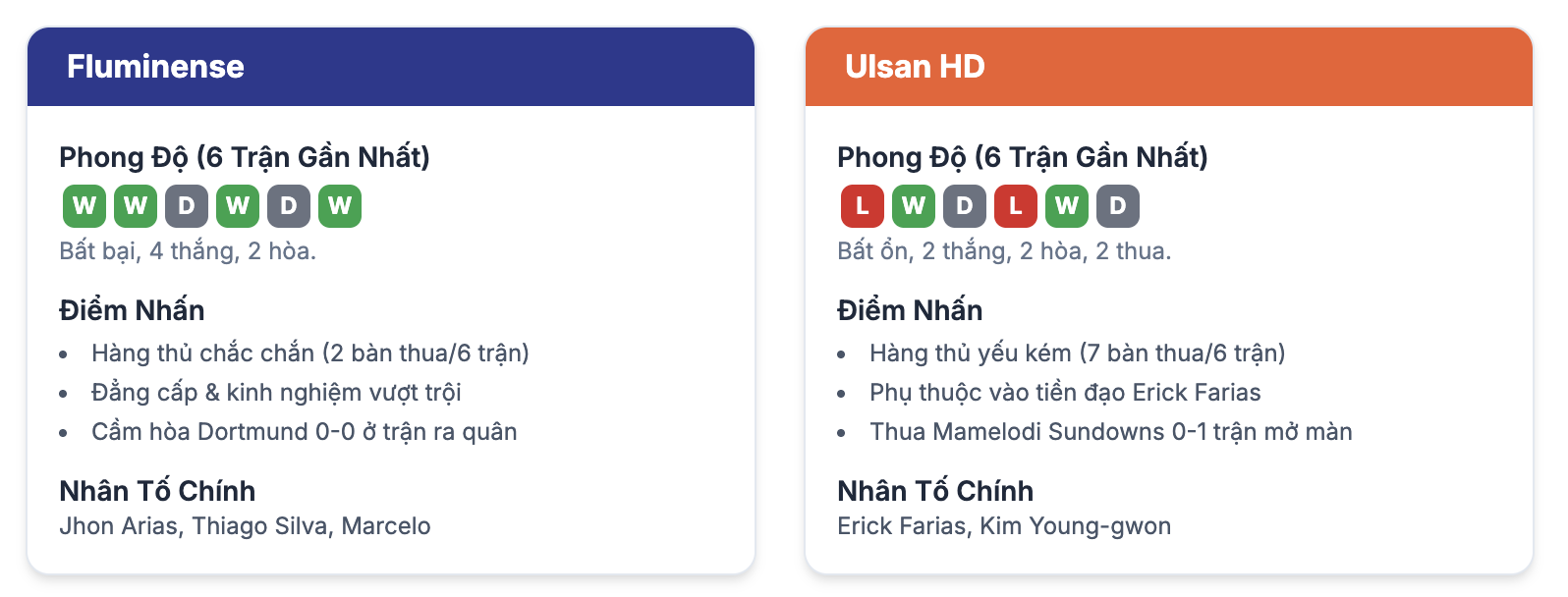Image resolution: width=1568 pixels, height=597 pixels.
Task: Click the Ulsan HD orange header title
Action: 915,67
